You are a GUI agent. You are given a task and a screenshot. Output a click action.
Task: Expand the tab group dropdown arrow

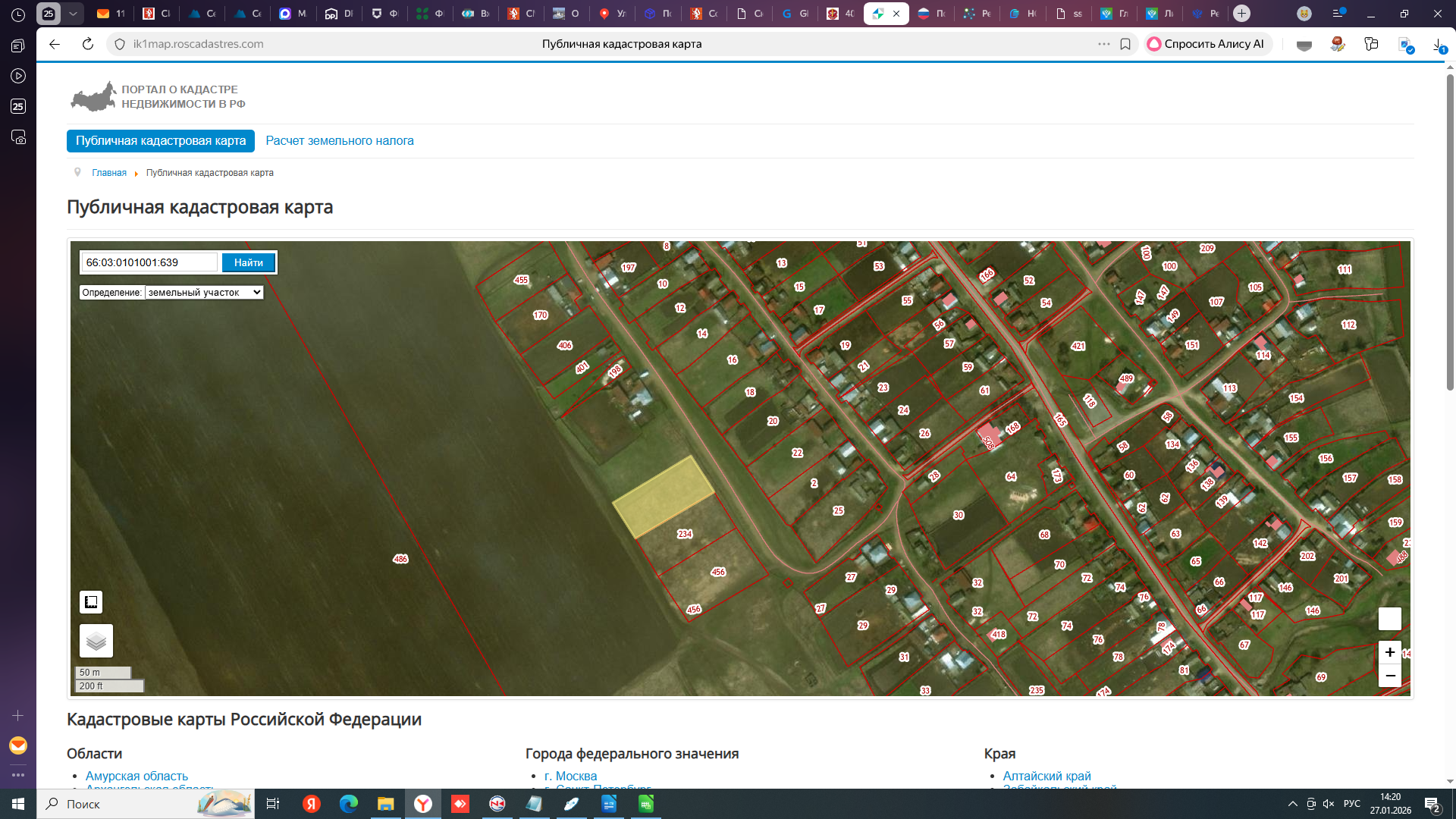tap(73, 14)
